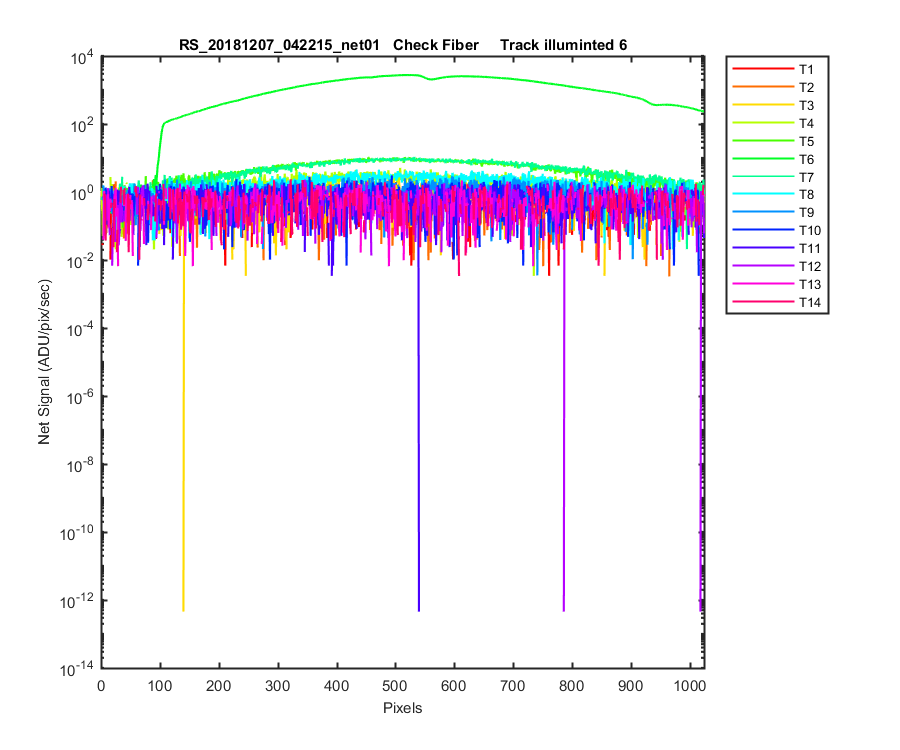This screenshot has width=900, height=750.
Task: Click the red T1 legend line sample
Action: coord(763,69)
